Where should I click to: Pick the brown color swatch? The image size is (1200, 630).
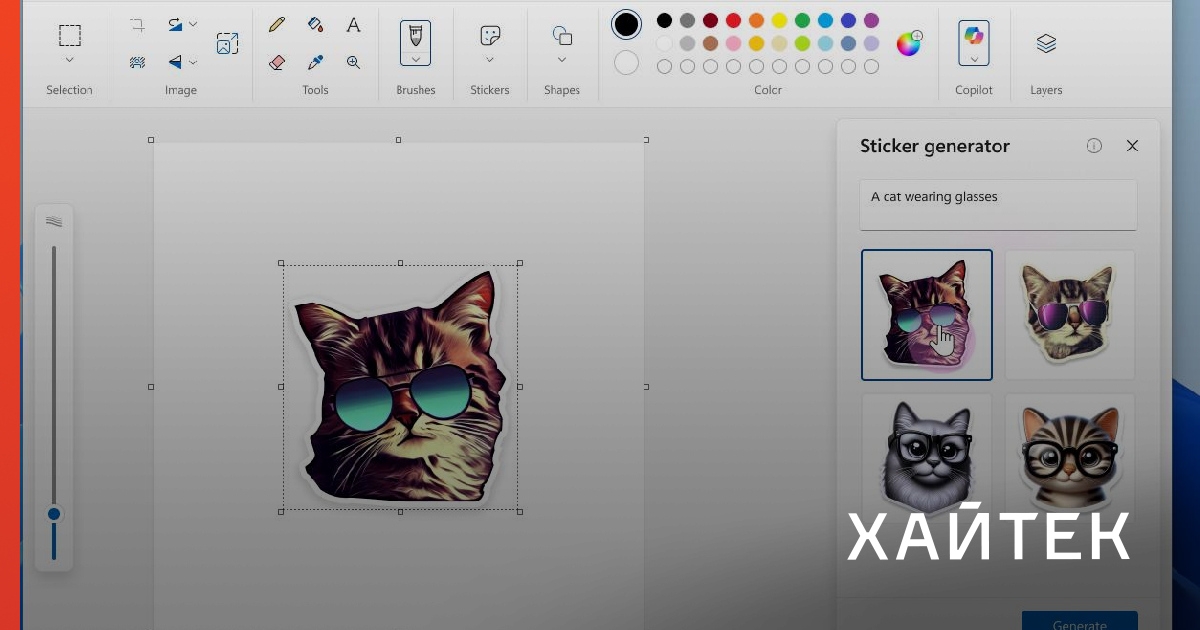[710, 43]
